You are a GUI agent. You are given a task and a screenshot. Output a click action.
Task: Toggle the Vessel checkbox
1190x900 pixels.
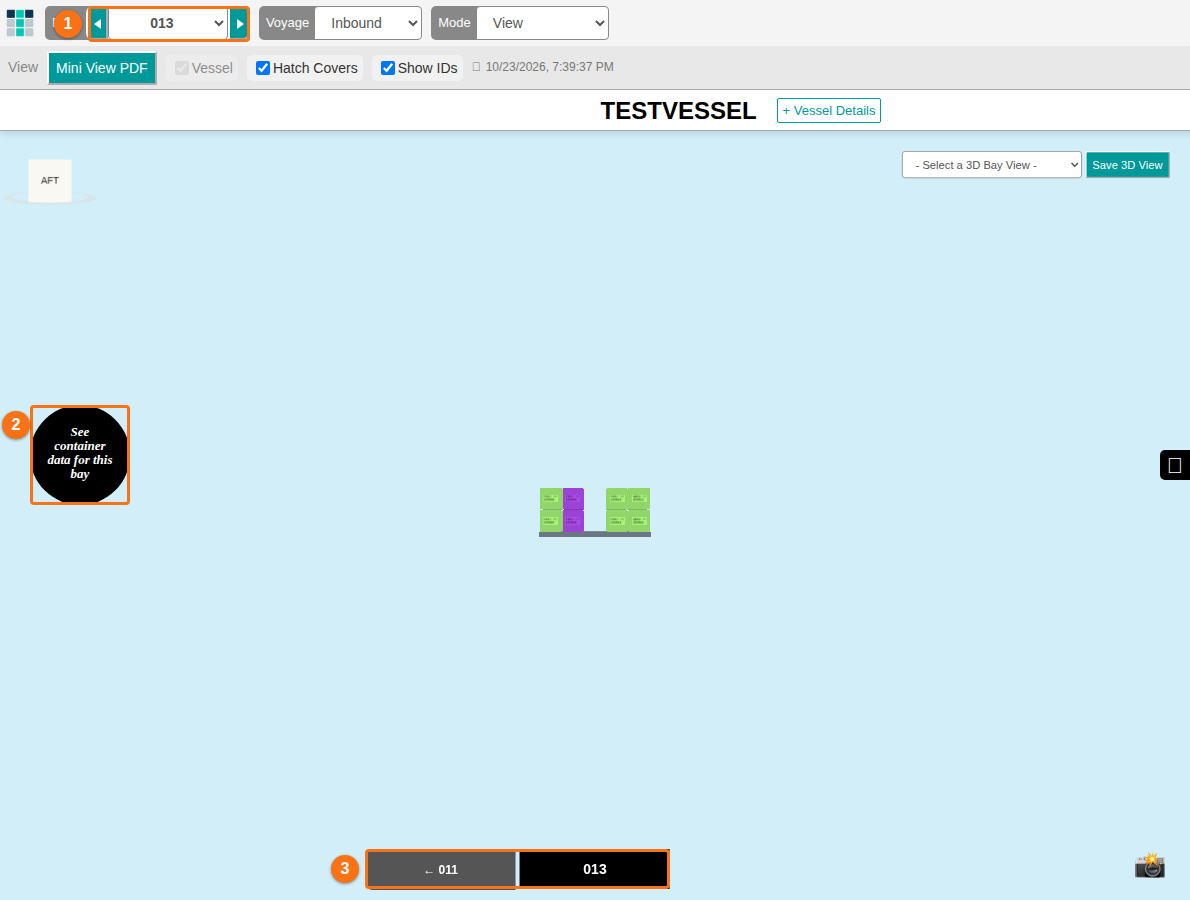(x=182, y=68)
